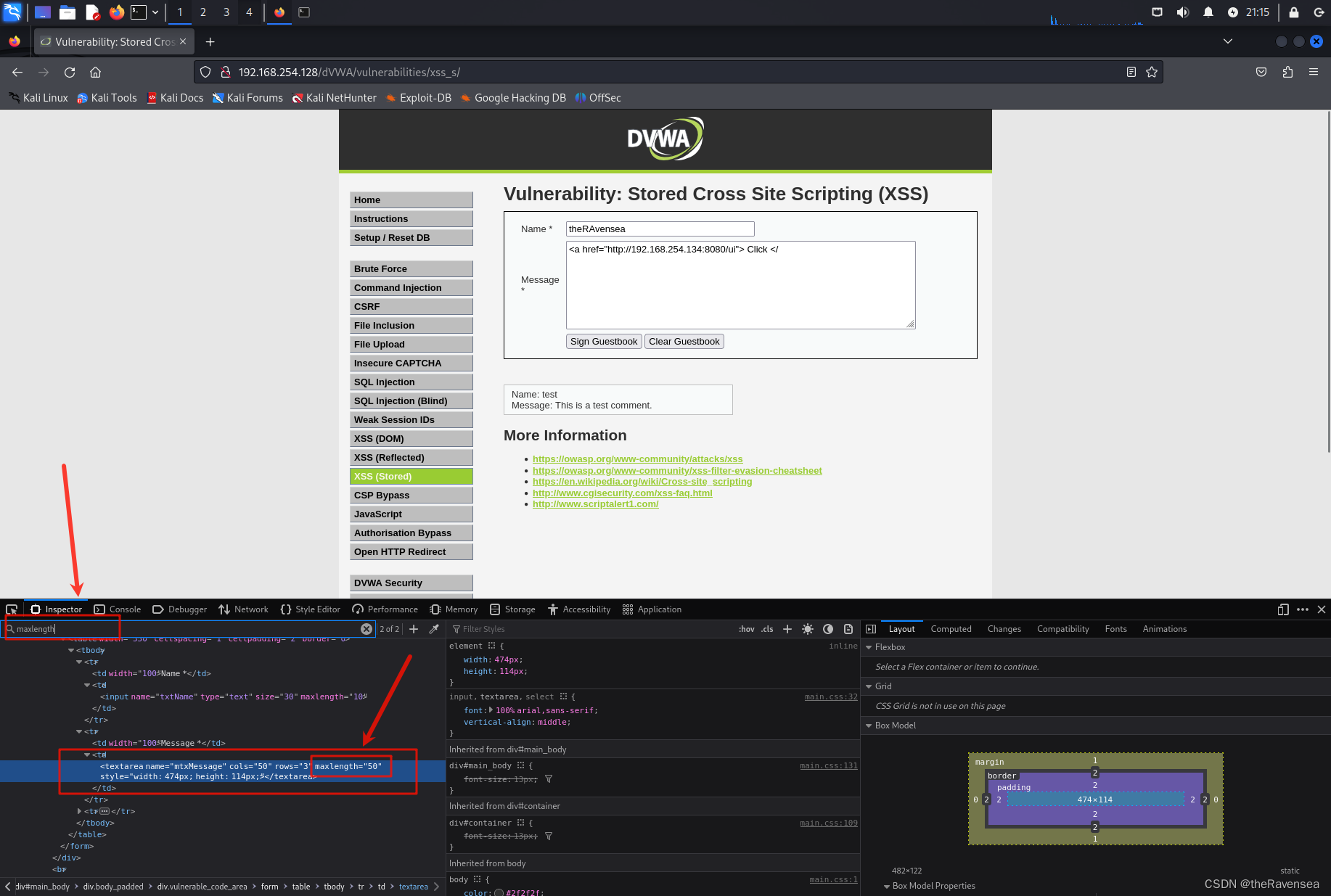Image resolution: width=1331 pixels, height=896 pixels.
Task: Open DevTools more options menu
Action: pos(1303,609)
